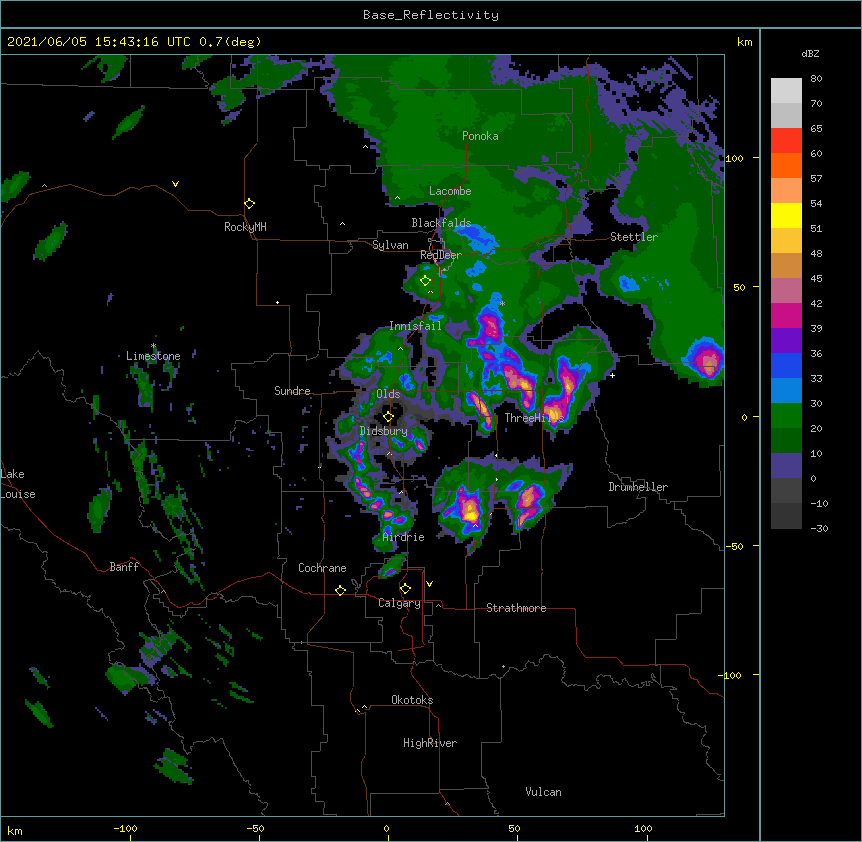862x842 pixels.
Task: Click the Innisfail label
Action: click(x=415, y=326)
